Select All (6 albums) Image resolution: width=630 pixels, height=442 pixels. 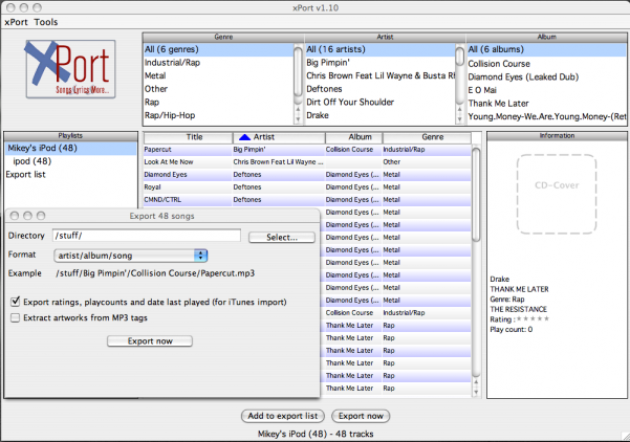[546, 49]
